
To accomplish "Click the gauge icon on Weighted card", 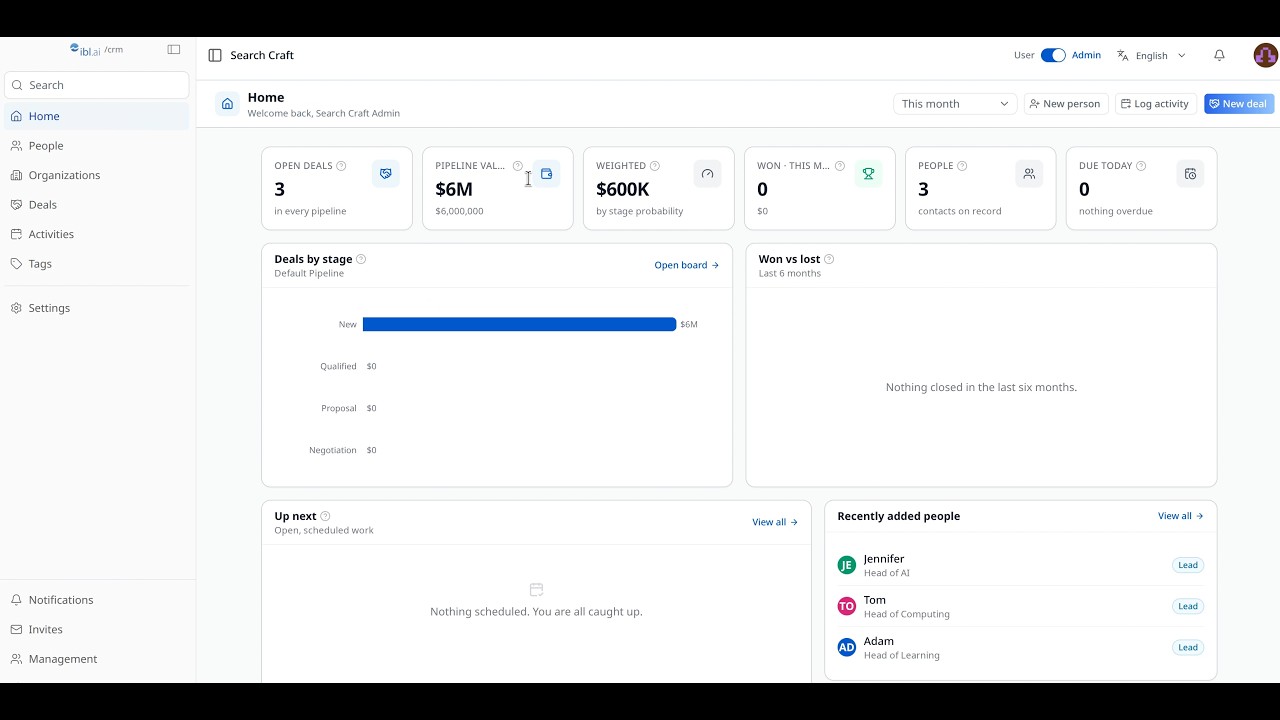I will [x=707, y=174].
